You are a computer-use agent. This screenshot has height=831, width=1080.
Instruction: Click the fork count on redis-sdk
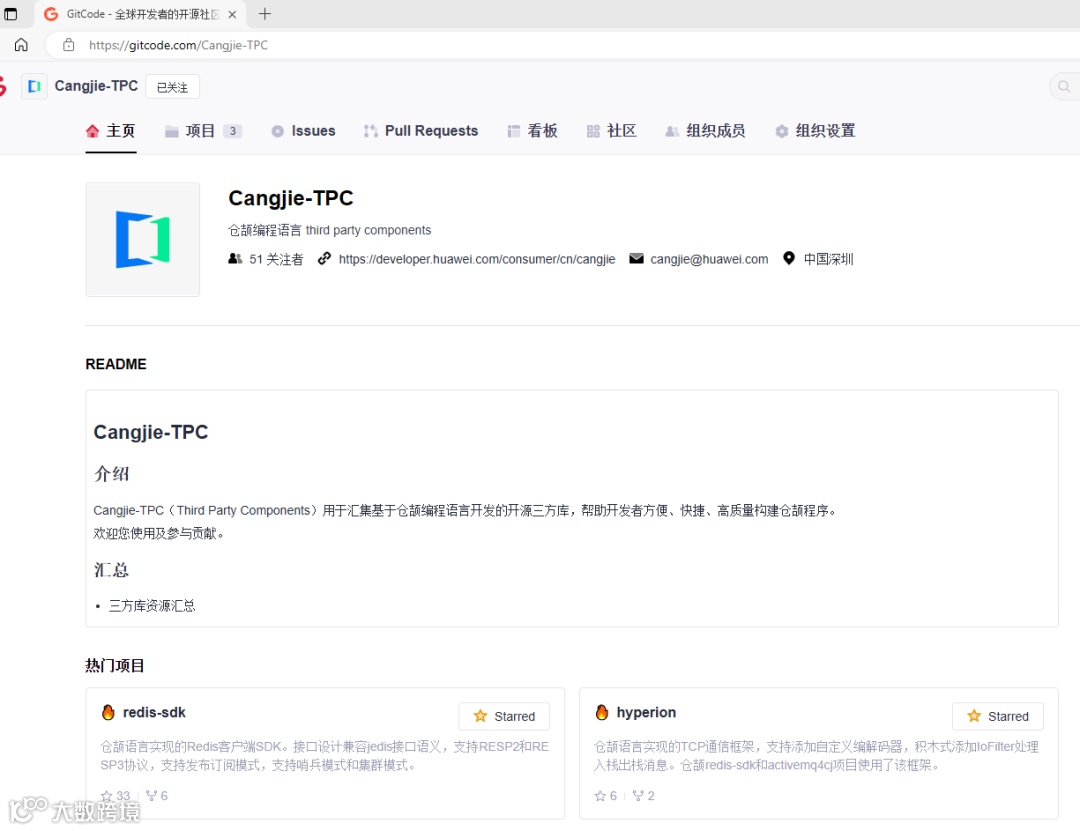point(157,796)
